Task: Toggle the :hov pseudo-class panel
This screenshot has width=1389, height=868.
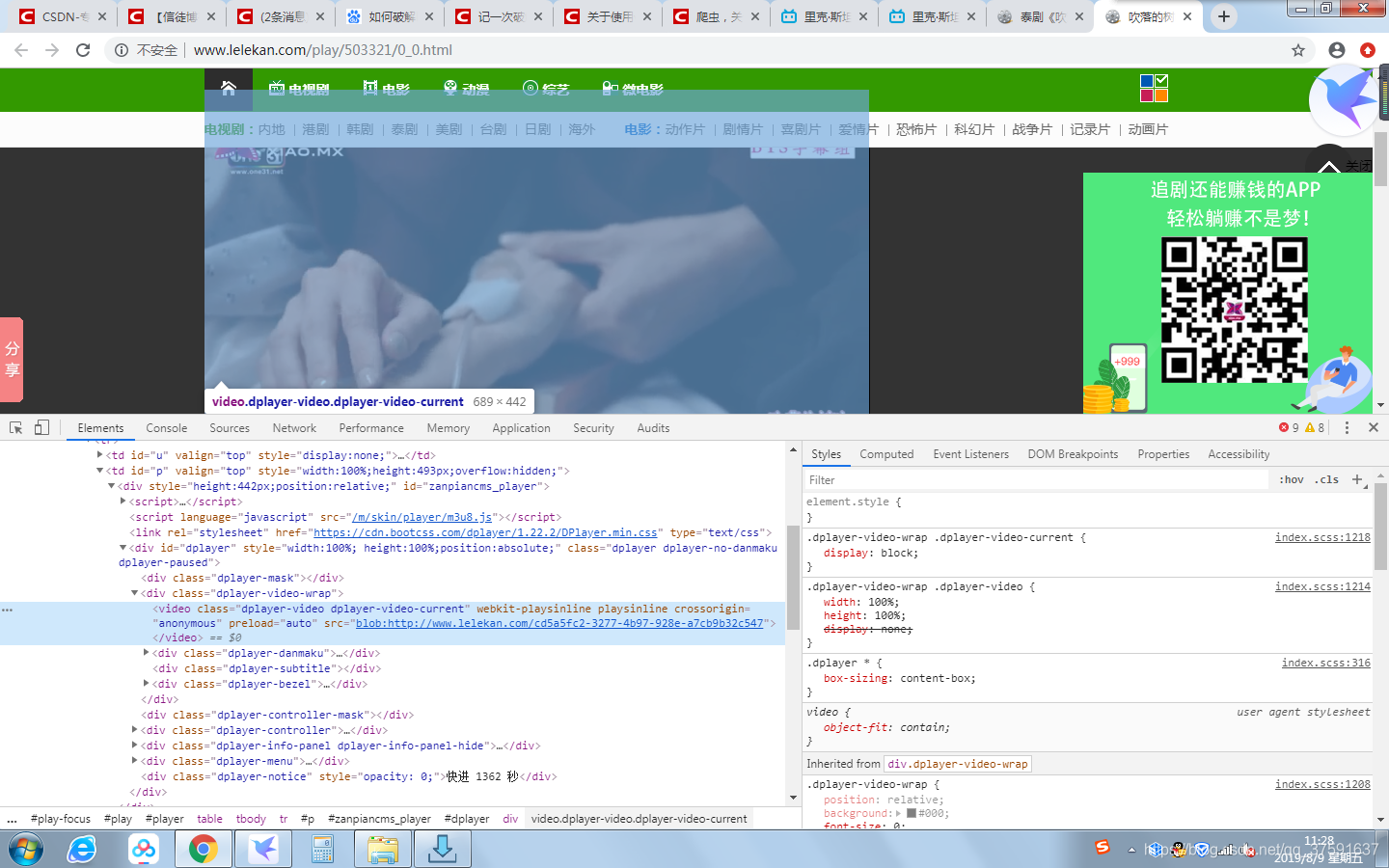Action: click(1291, 479)
